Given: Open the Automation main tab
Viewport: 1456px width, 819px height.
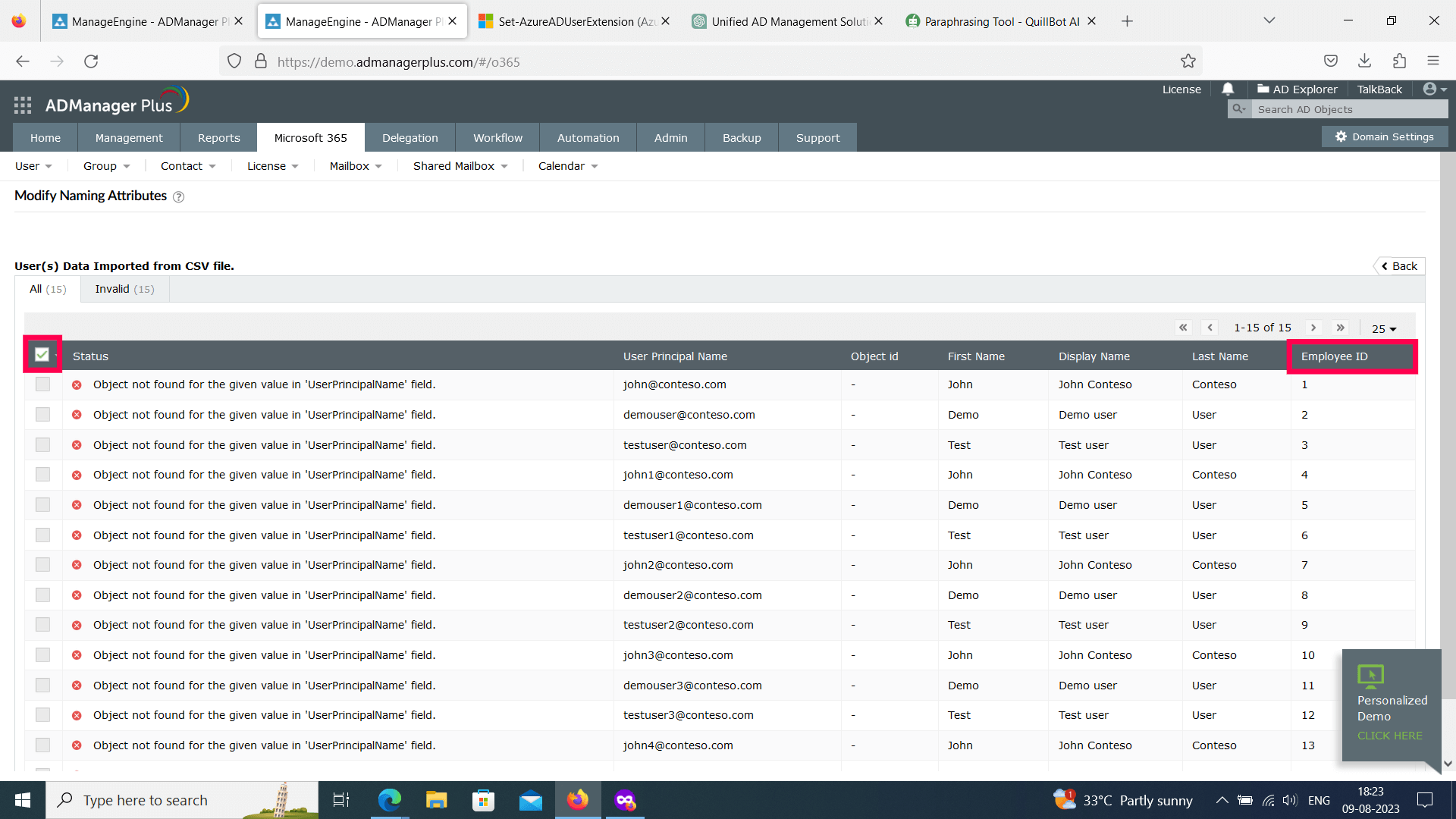Looking at the screenshot, I should click(588, 138).
